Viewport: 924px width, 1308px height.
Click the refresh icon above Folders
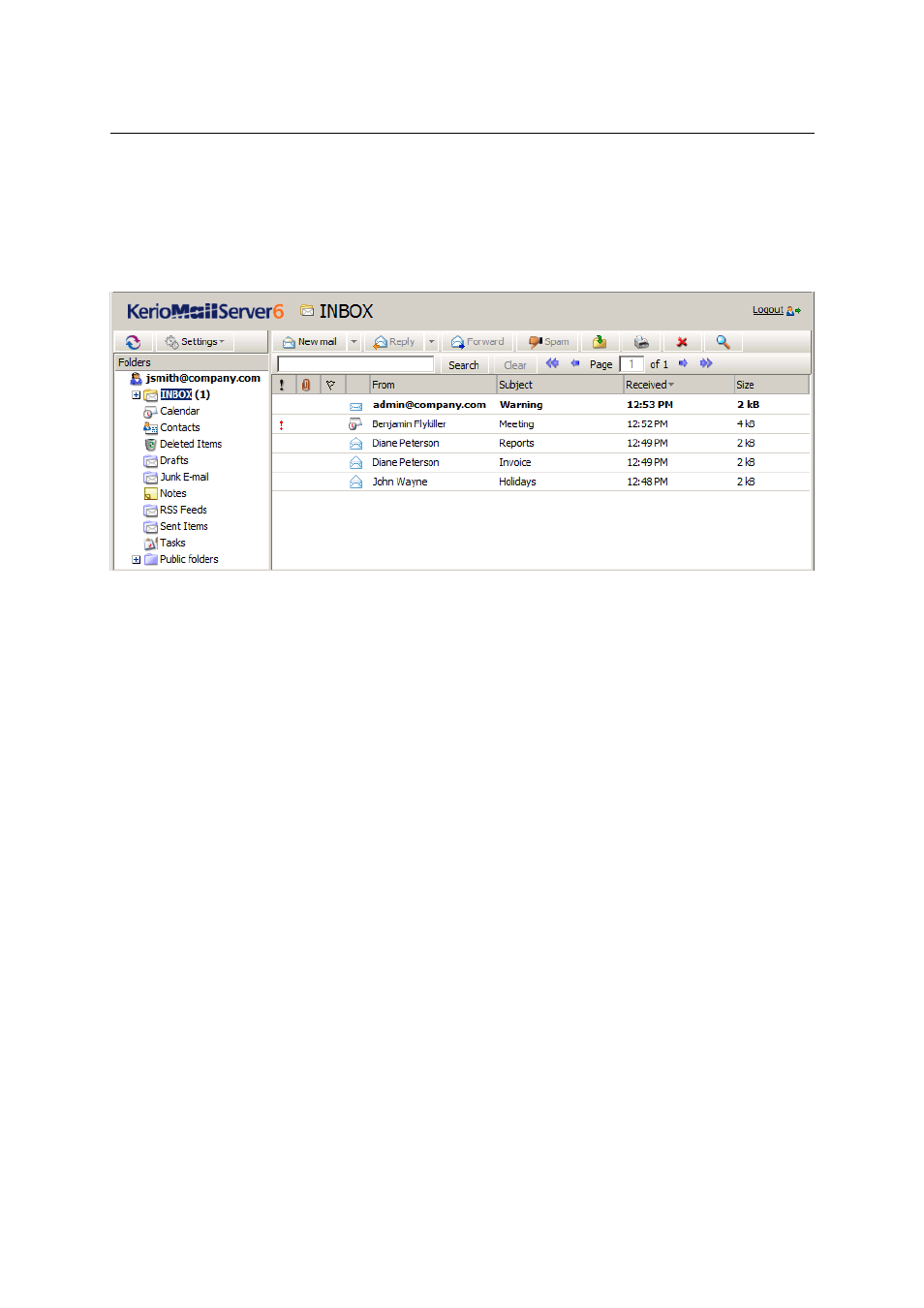(x=133, y=342)
